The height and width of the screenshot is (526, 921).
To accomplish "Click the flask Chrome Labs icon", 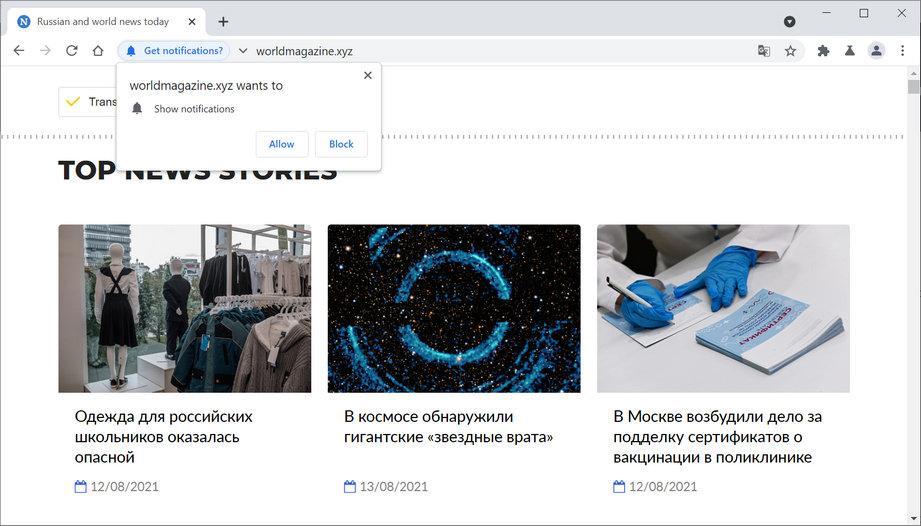I will (850, 51).
